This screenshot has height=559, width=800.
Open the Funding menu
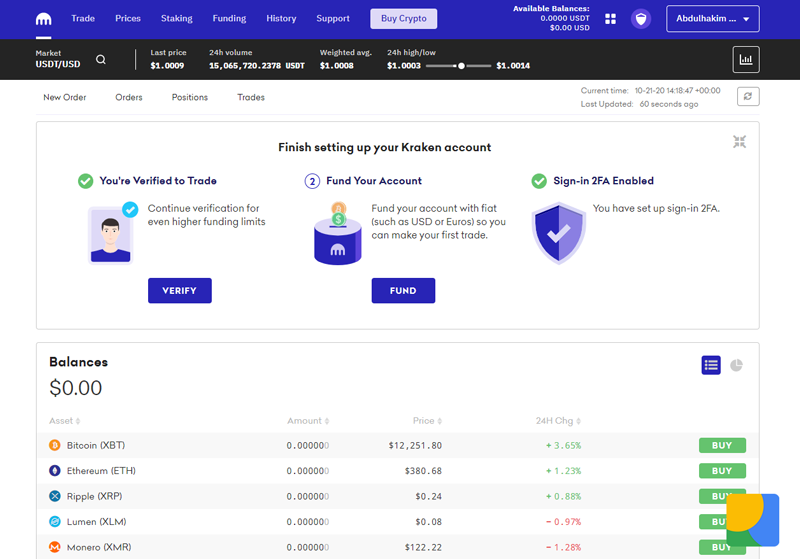229,18
